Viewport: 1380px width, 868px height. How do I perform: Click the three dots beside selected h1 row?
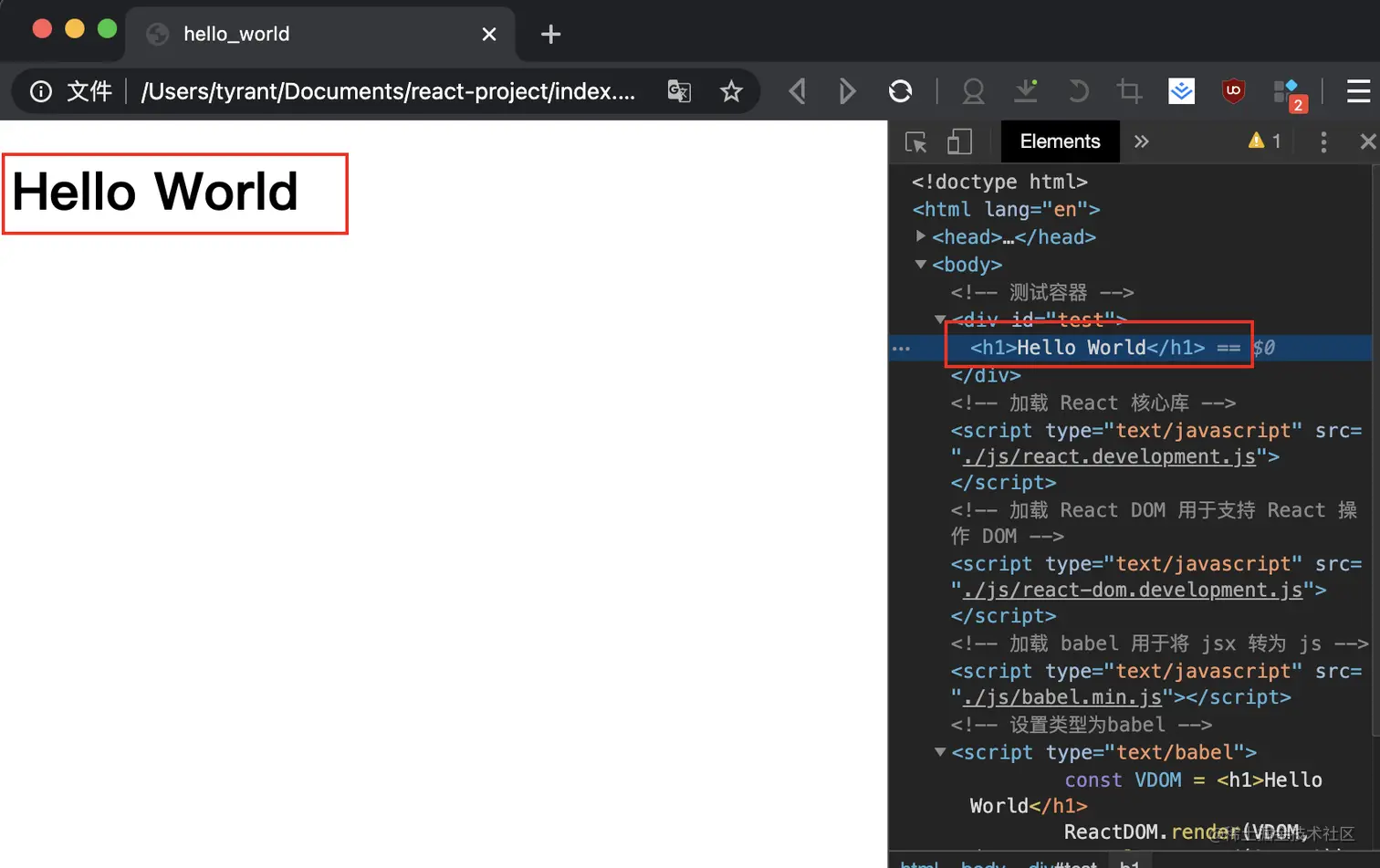coord(901,349)
